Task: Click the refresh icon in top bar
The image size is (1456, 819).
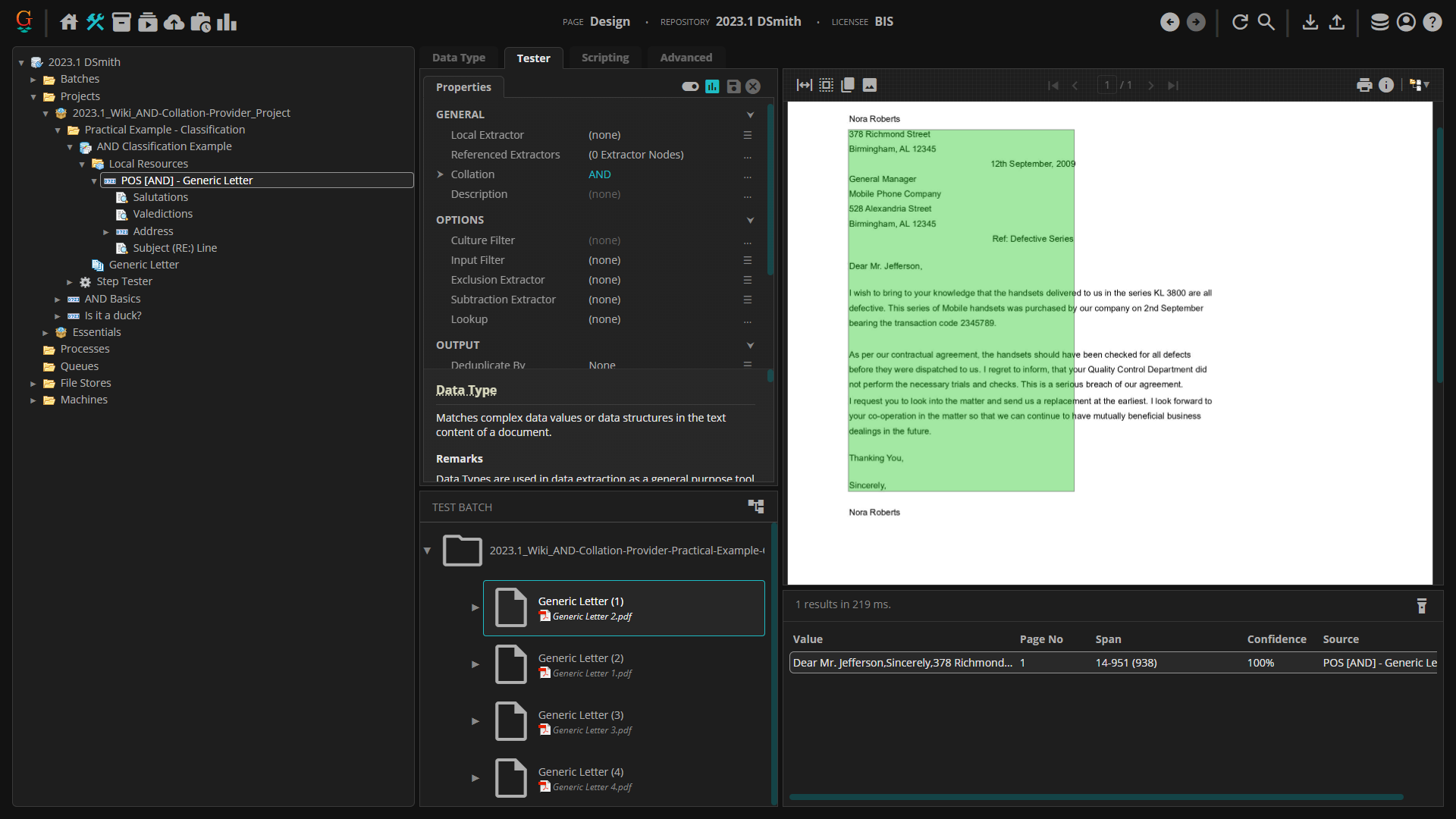Action: (1240, 22)
